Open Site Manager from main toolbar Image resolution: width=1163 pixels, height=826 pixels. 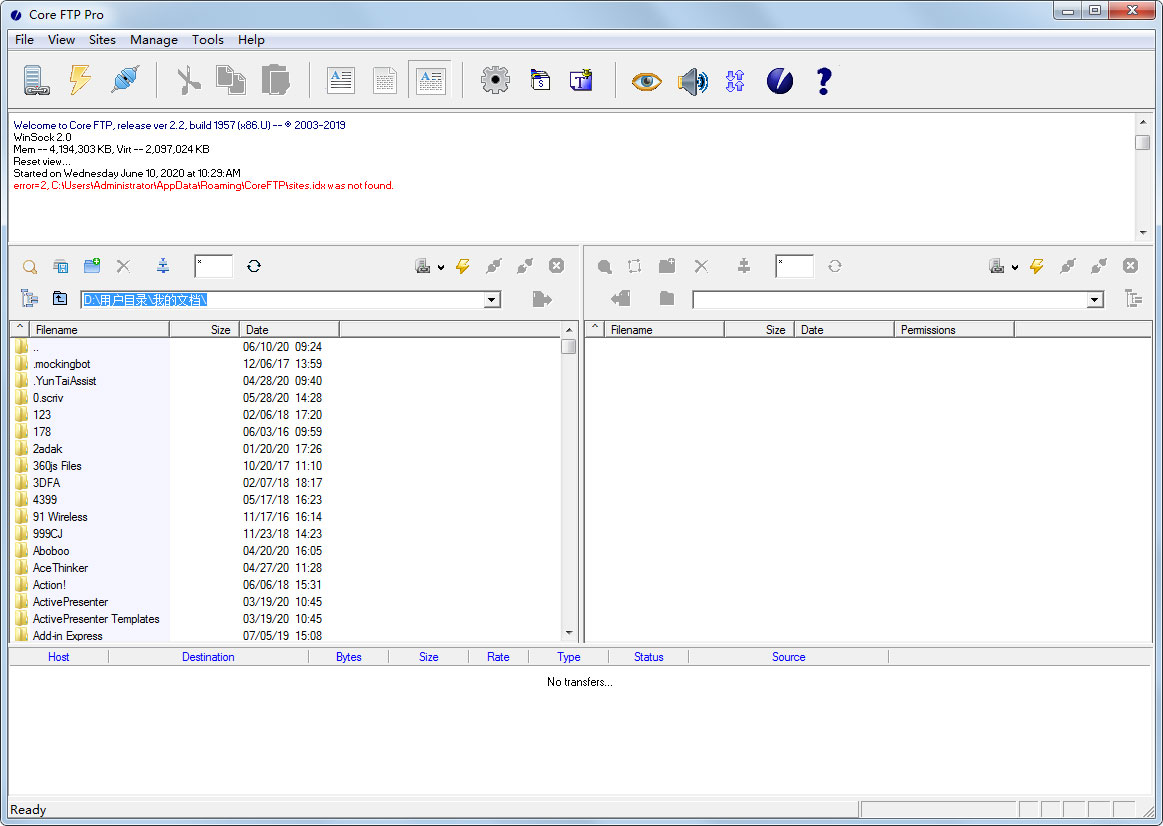(x=37, y=80)
